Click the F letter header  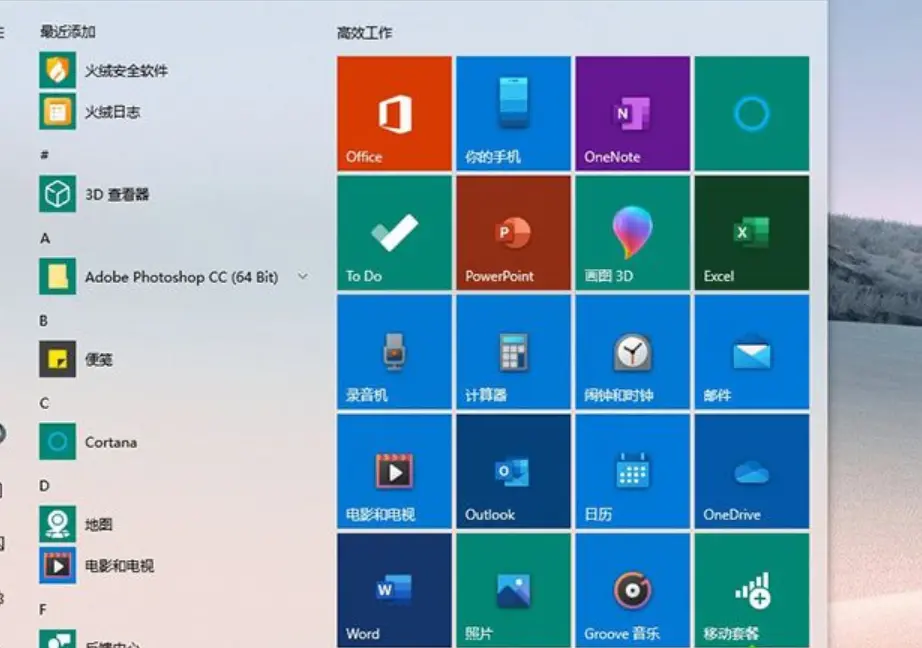coord(43,610)
